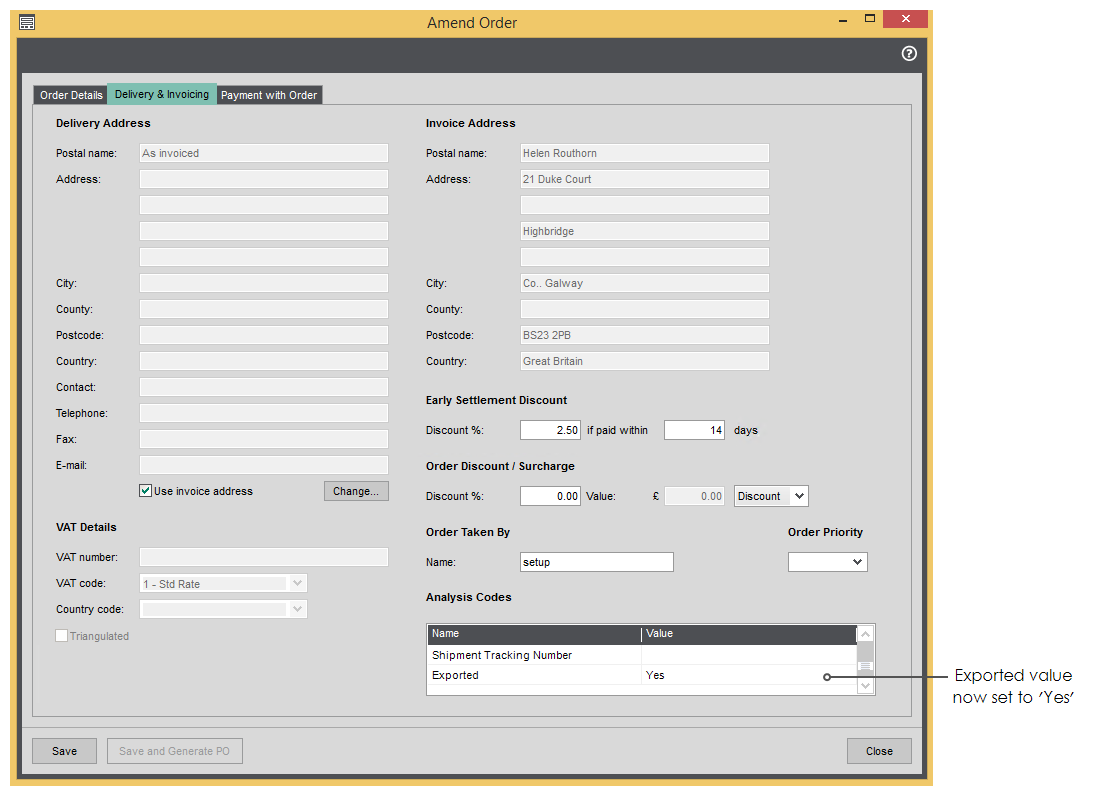Click the Amend Order window system icon
The image size is (1094, 796).
(x=27, y=22)
